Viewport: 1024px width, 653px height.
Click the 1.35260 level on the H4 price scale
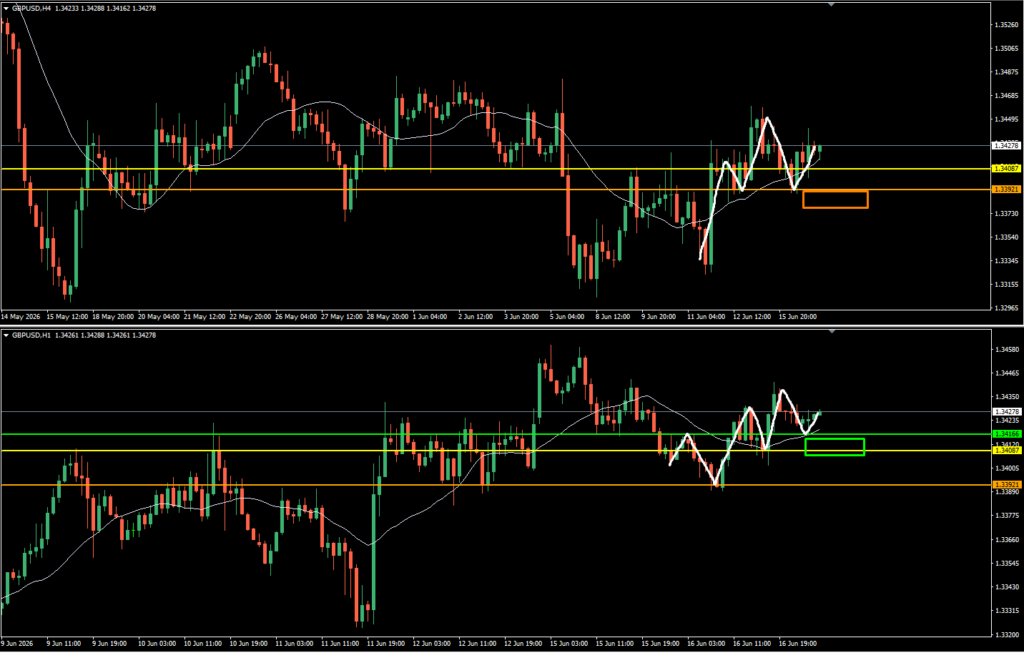(1006, 25)
